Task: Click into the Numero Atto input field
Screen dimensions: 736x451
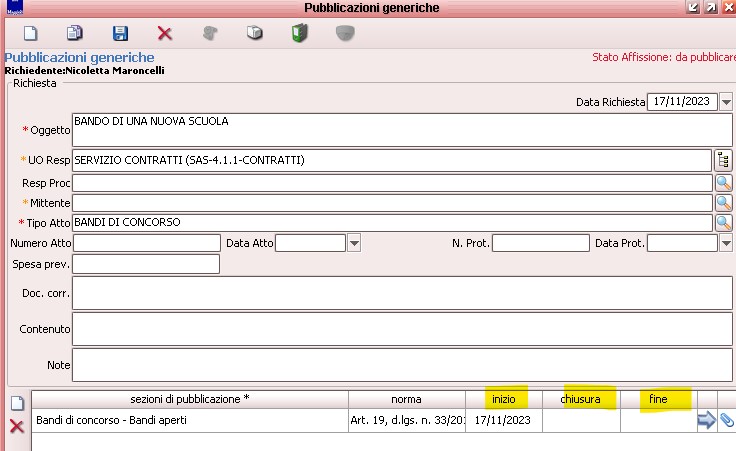Action: click(146, 243)
